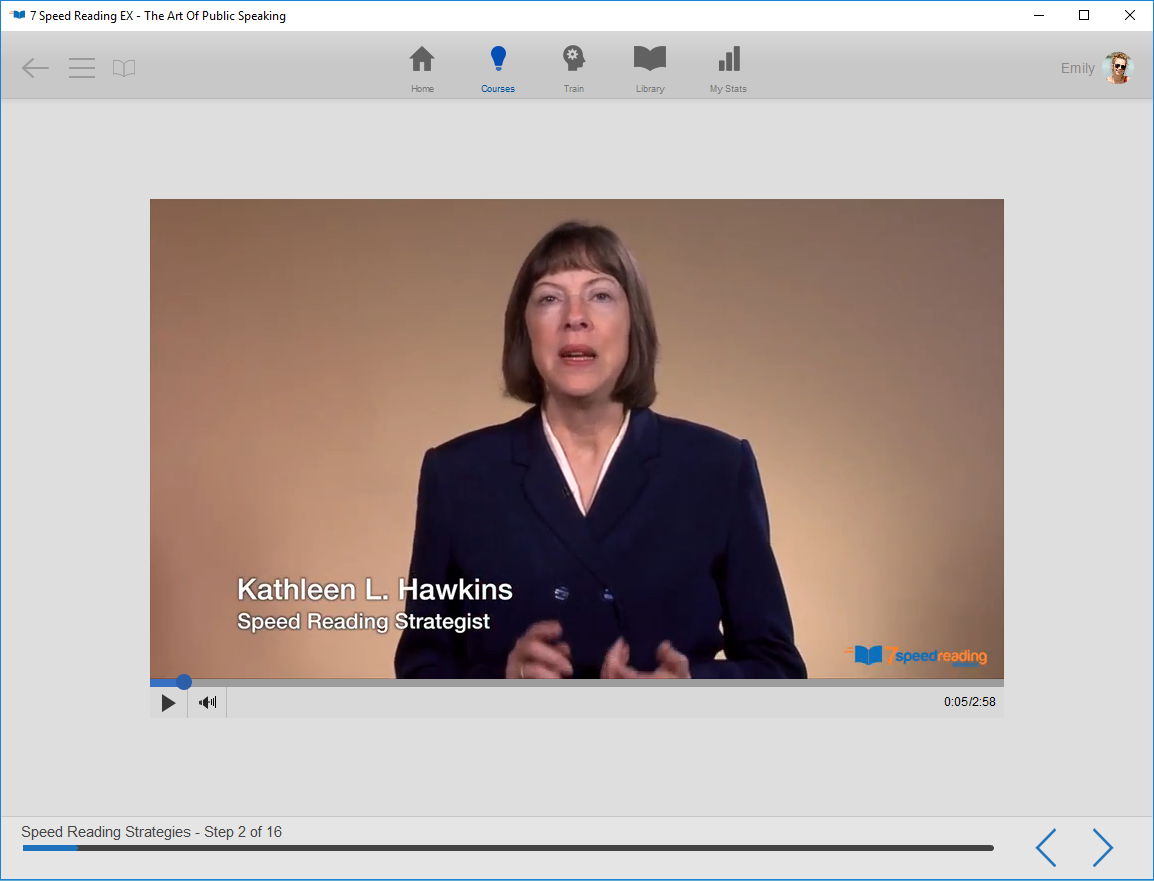This screenshot has height=881, width=1154.
Task: Minimize the 7 Speed Reading EX window
Action: 1038,15
